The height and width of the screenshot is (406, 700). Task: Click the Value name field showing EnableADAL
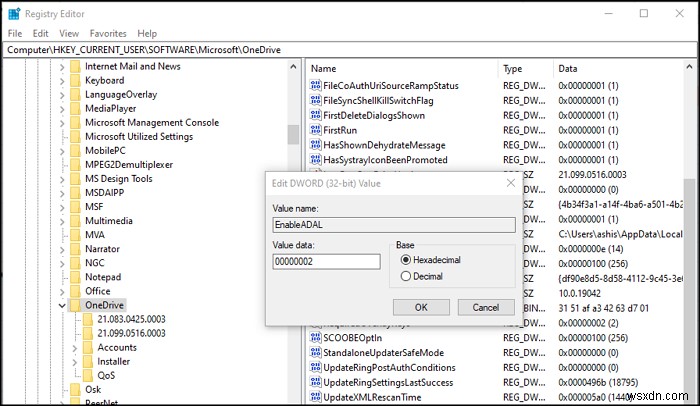[x=394, y=225]
